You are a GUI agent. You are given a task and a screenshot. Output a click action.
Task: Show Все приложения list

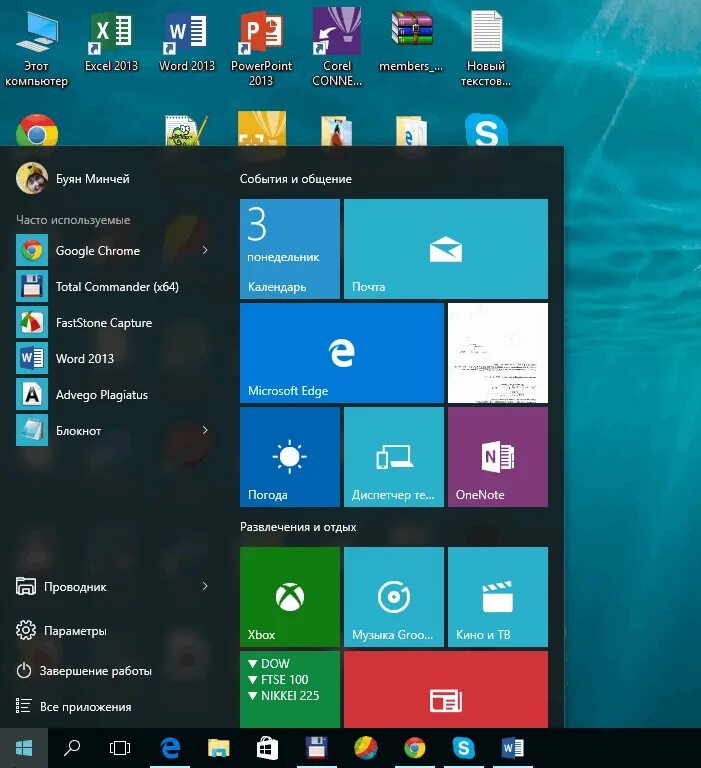[x=73, y=706]
